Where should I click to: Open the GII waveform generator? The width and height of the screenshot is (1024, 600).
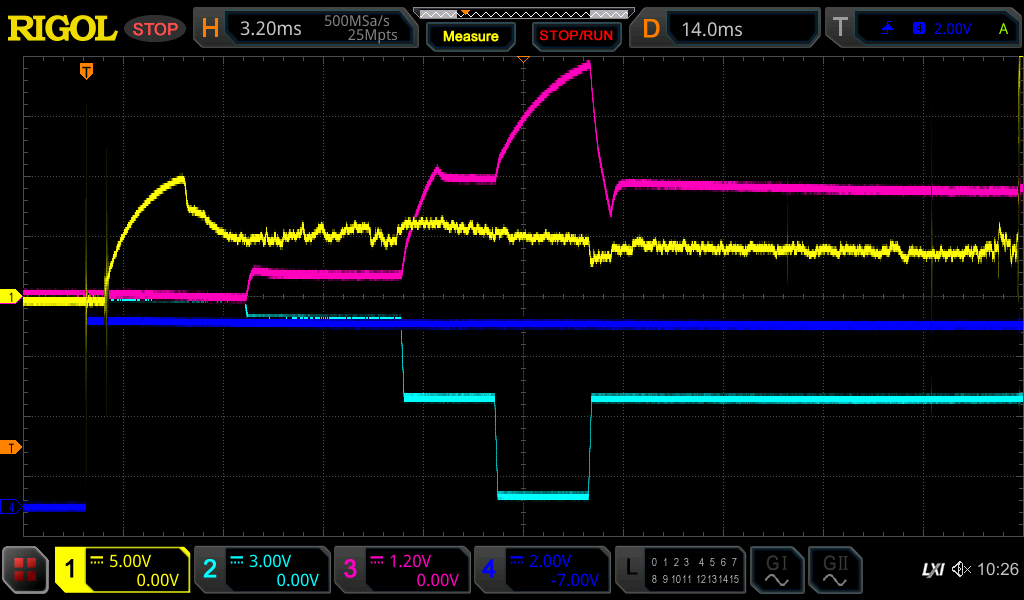(834, 570)
